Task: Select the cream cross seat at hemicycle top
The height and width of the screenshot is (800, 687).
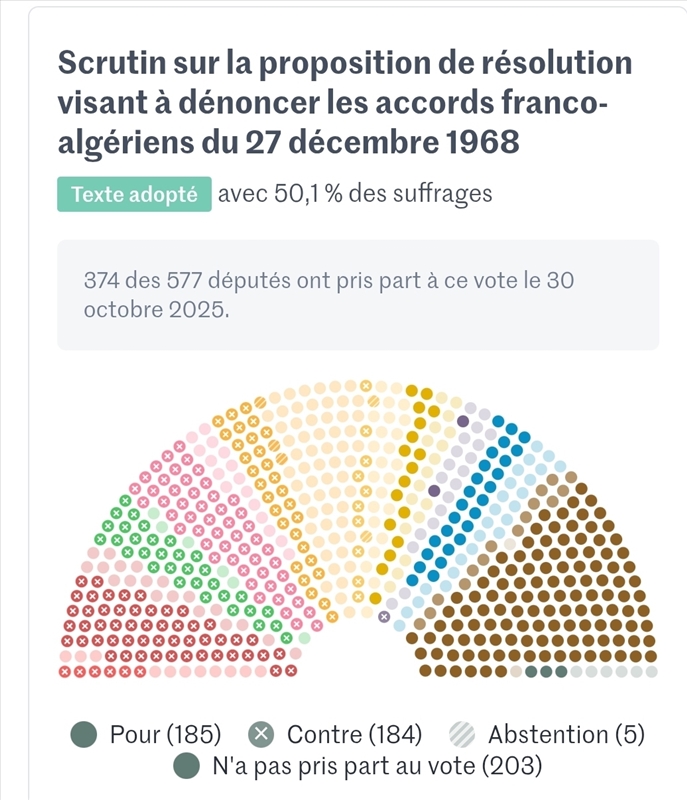Action: (x=366, y=386)
